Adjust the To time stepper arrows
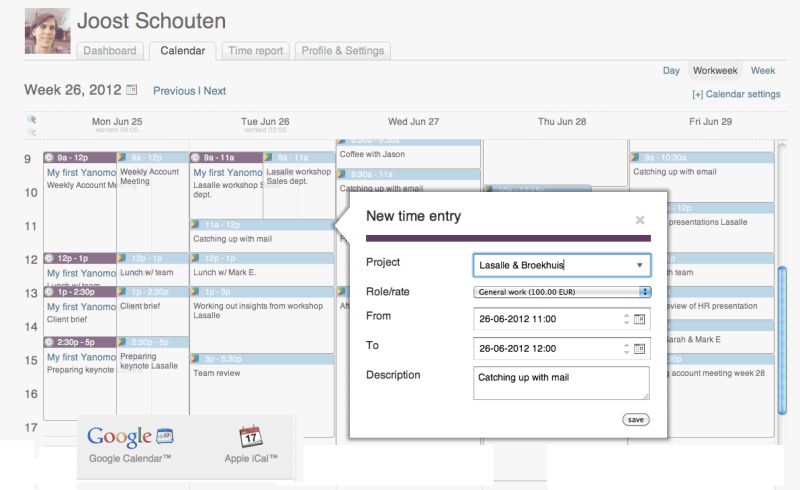 [x=627, y=349]
